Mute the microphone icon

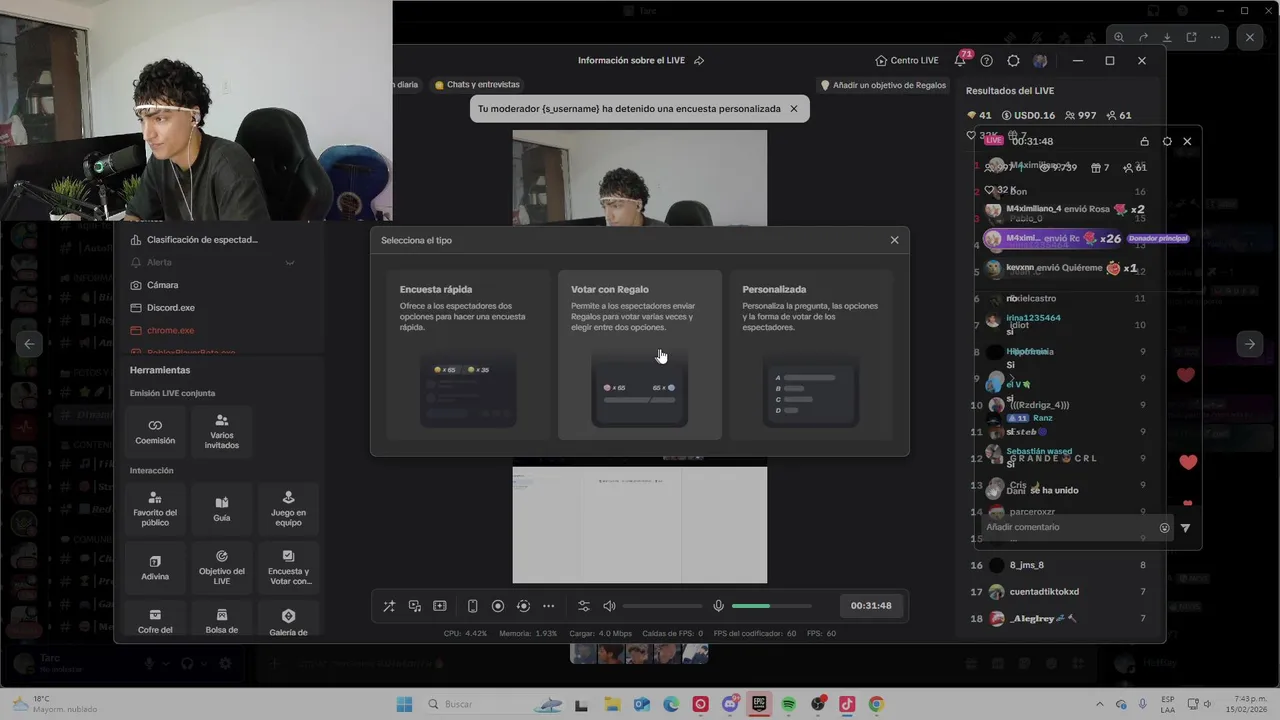click(718, 606)
